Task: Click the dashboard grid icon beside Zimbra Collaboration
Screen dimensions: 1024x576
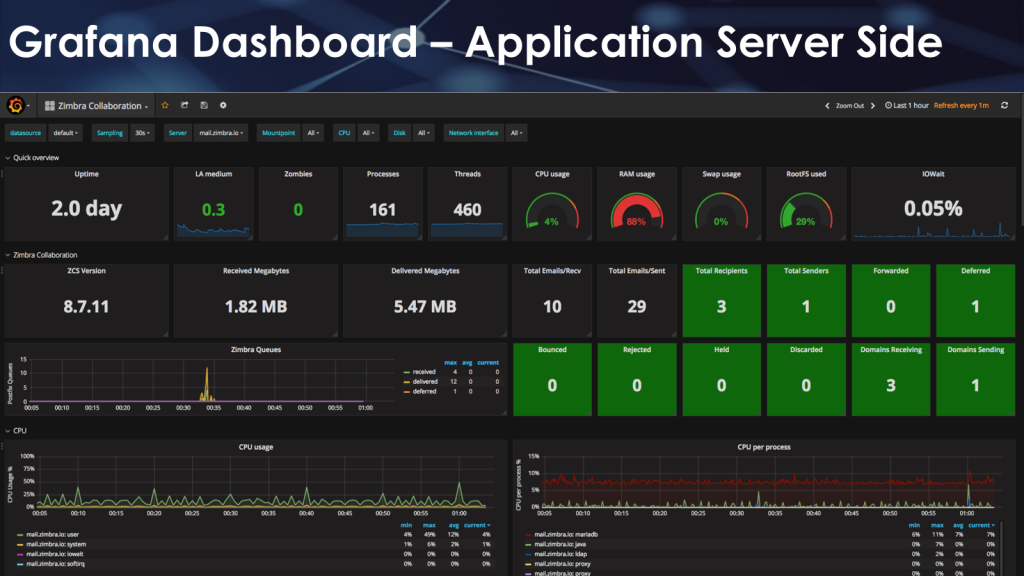Action: pyautogui.click(x=50, y=106)
